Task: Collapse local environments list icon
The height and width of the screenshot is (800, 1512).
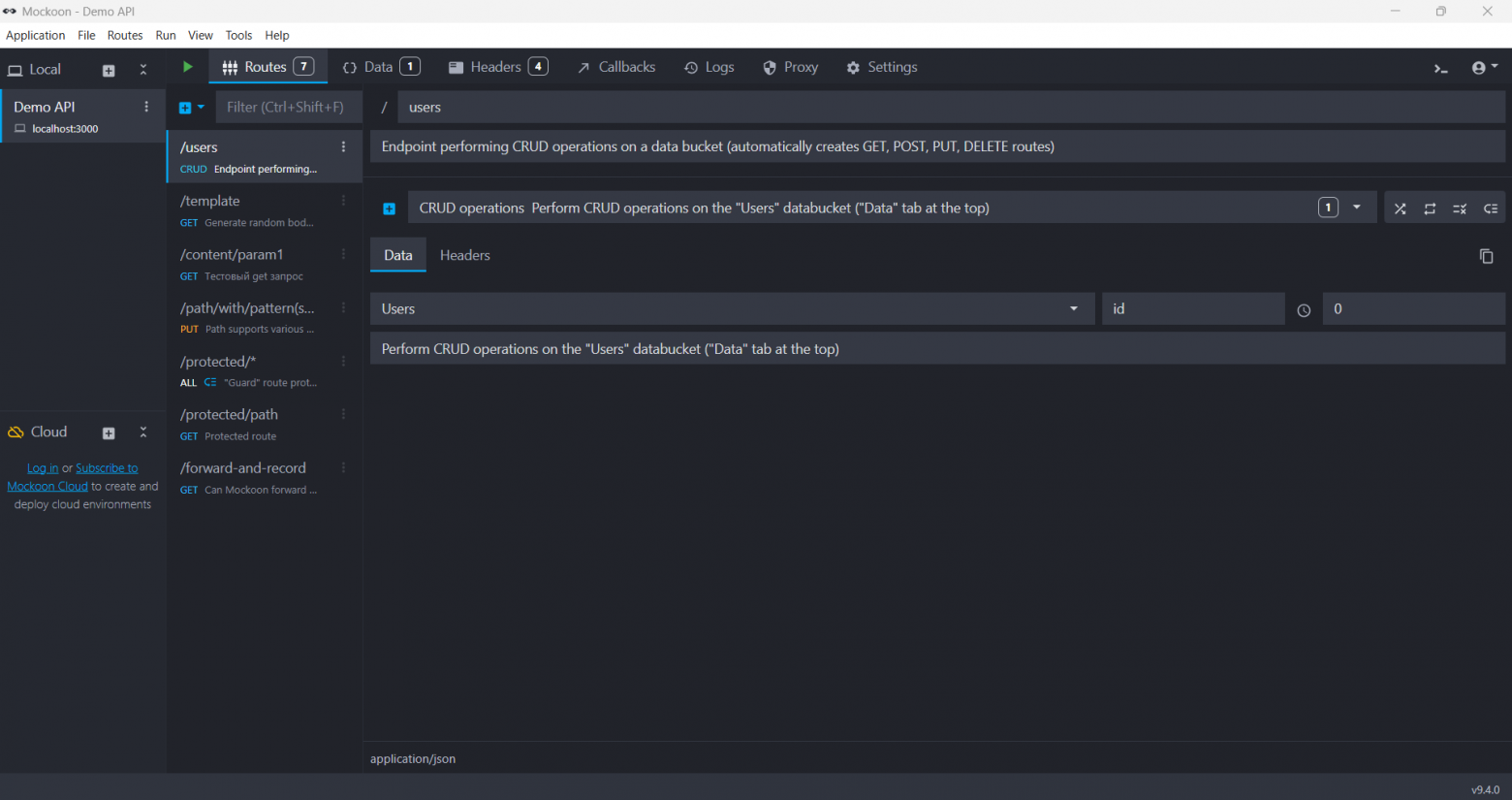Action: tap(143, 70)
